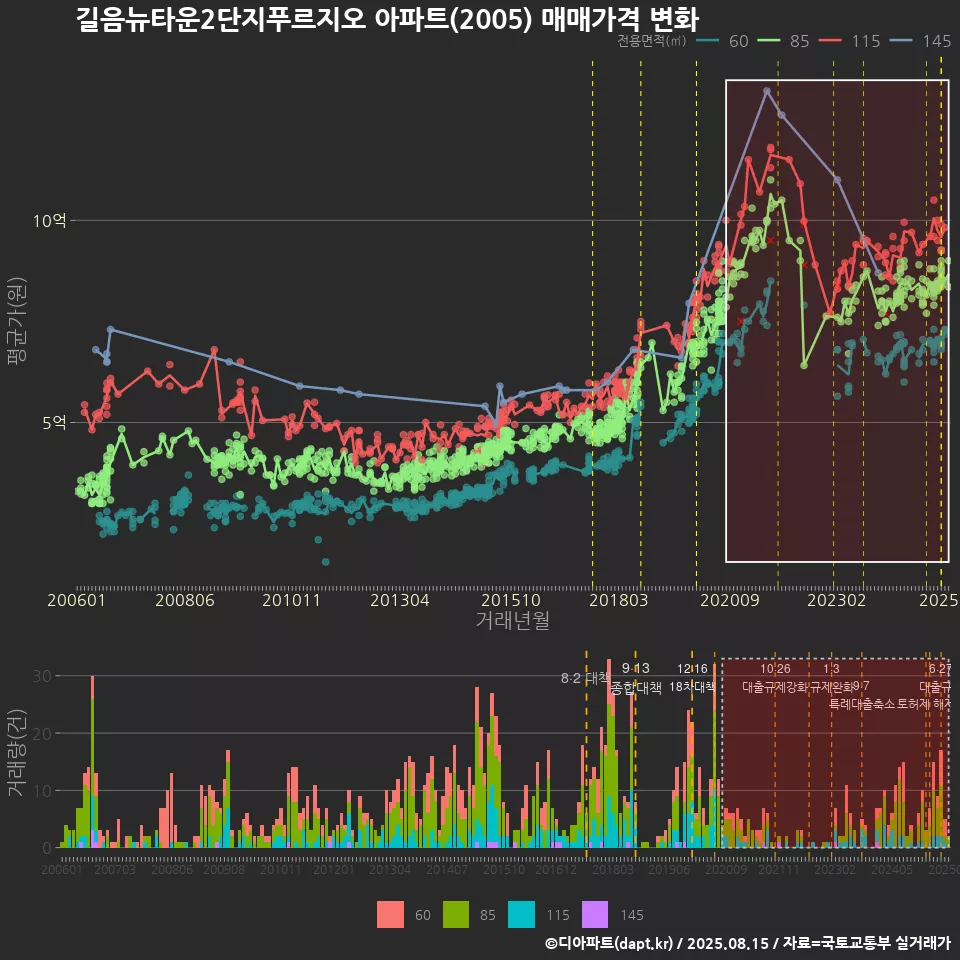Click the '전용면적(㎡)' legend heading
Viewport: 960px width, 960px height.
[x=651, y=41]
